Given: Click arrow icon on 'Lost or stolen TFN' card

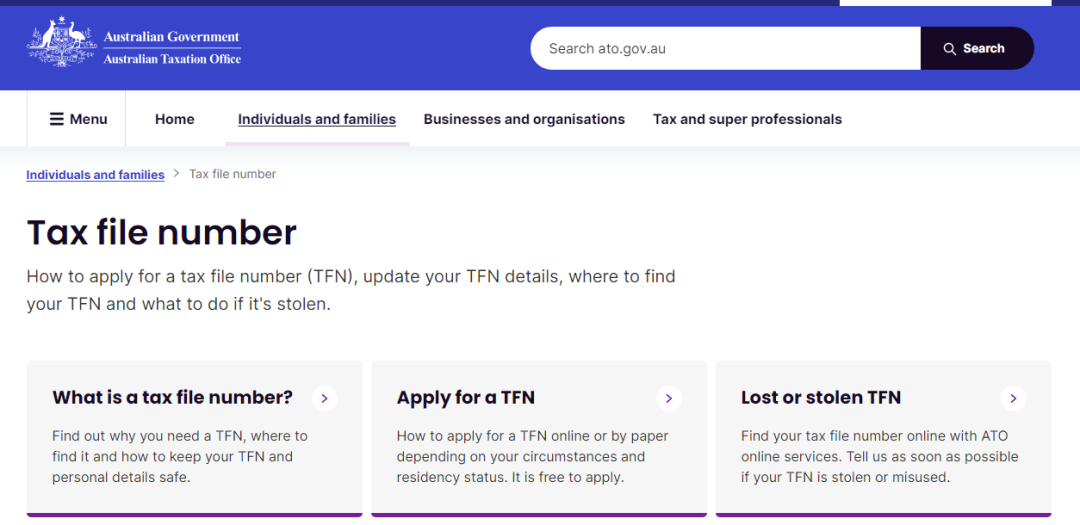Looking at the screenshot, I should tap(1013, 398).
